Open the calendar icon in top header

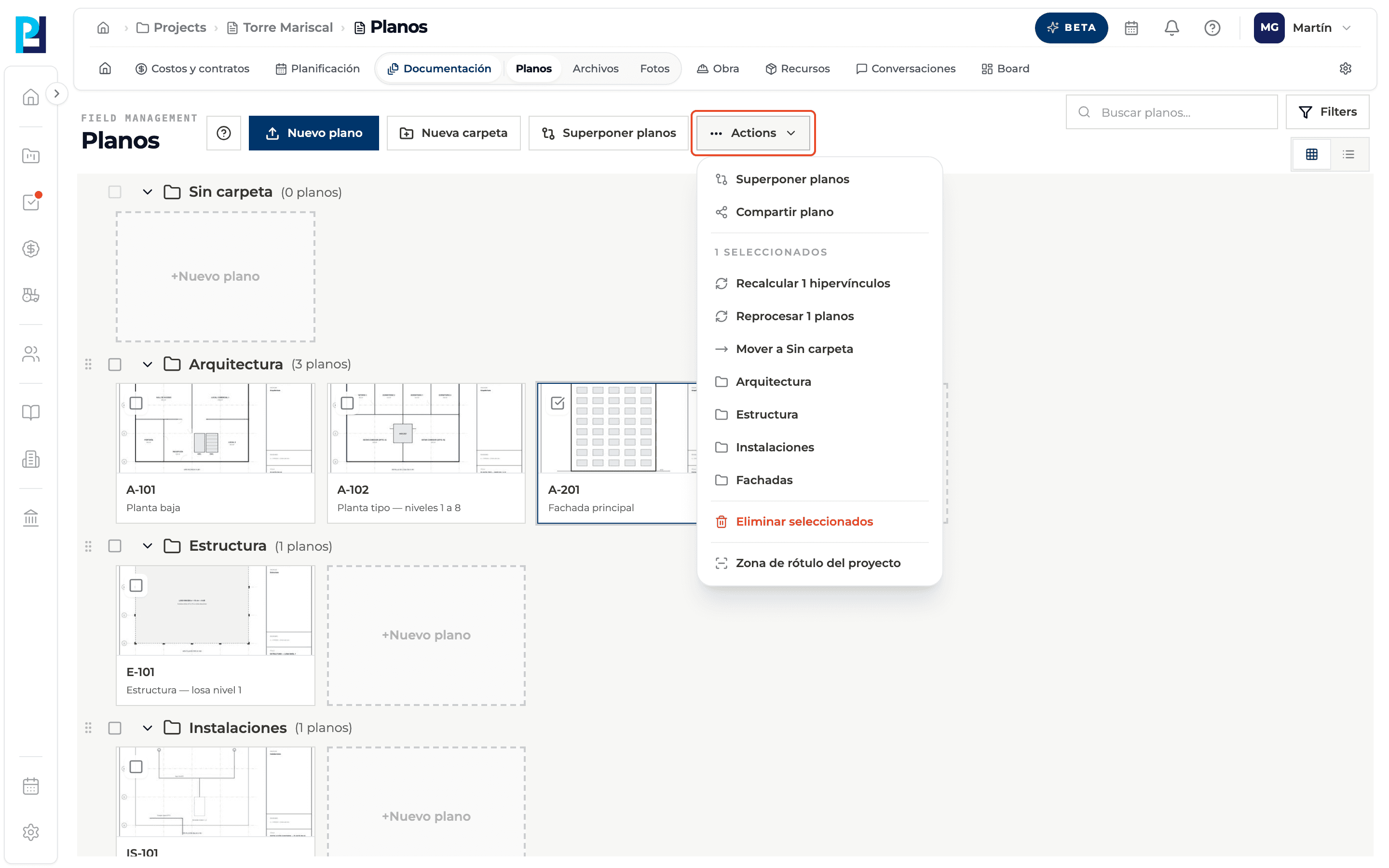(x=1130, y=27)
